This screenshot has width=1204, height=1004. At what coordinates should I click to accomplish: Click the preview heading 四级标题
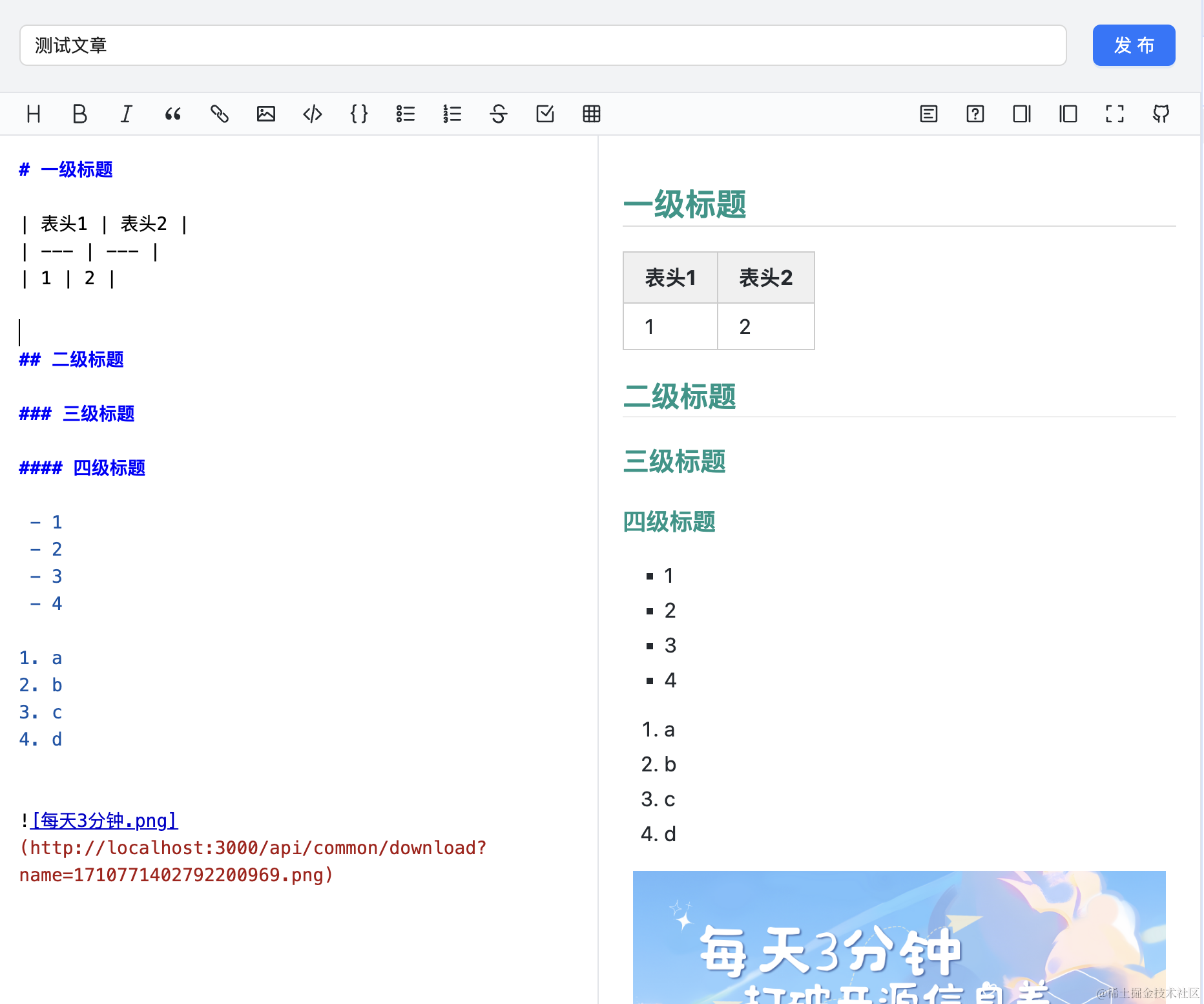tap(669, 522)
